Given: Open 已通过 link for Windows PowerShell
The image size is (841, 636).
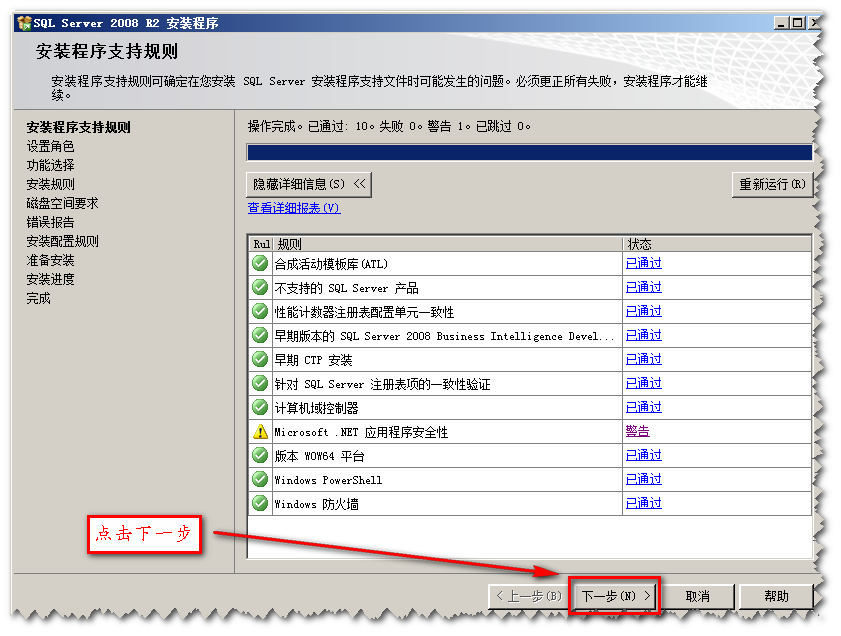Looking at the screenshot, I should click(644, 479).
